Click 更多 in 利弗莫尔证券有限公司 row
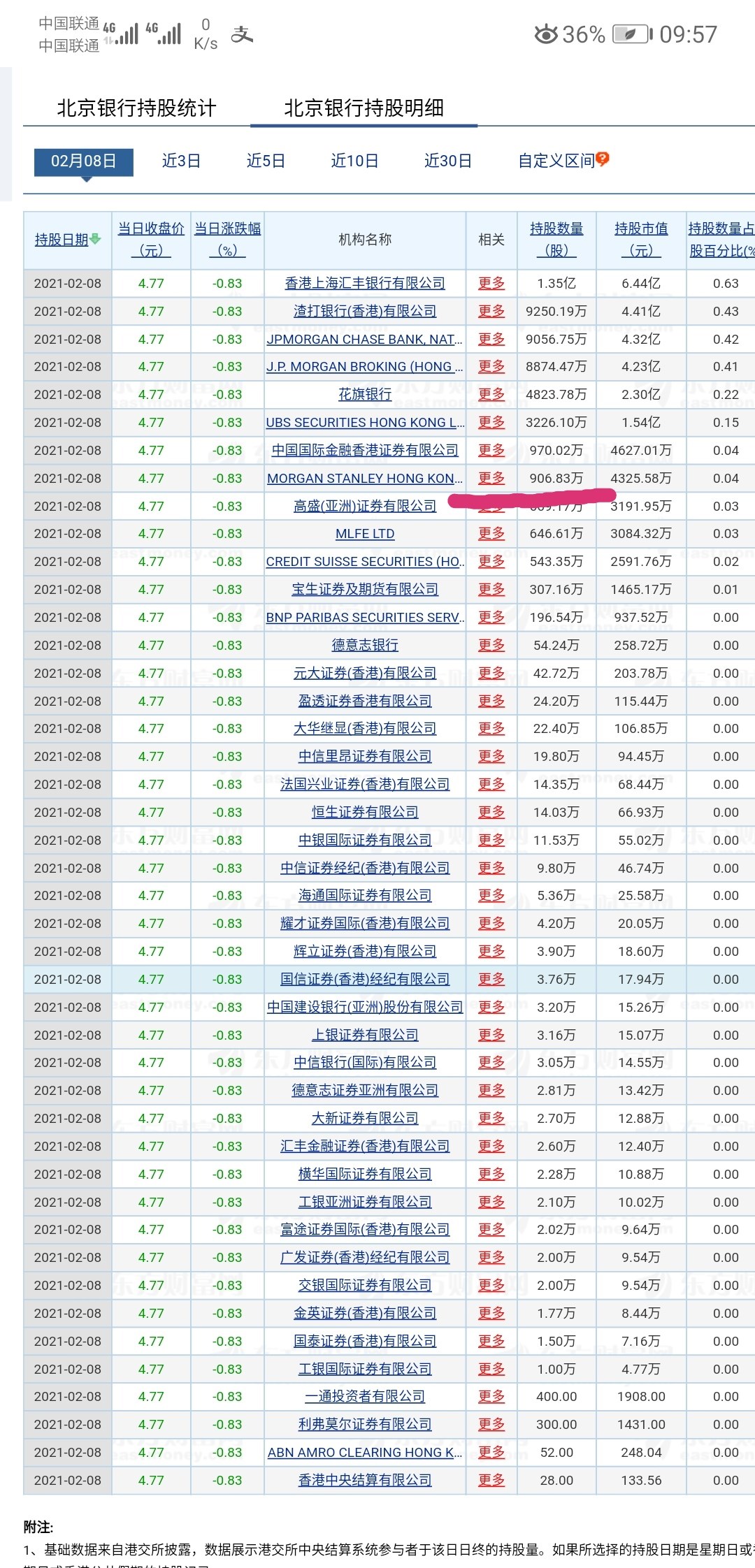 tap(491, 1425)
